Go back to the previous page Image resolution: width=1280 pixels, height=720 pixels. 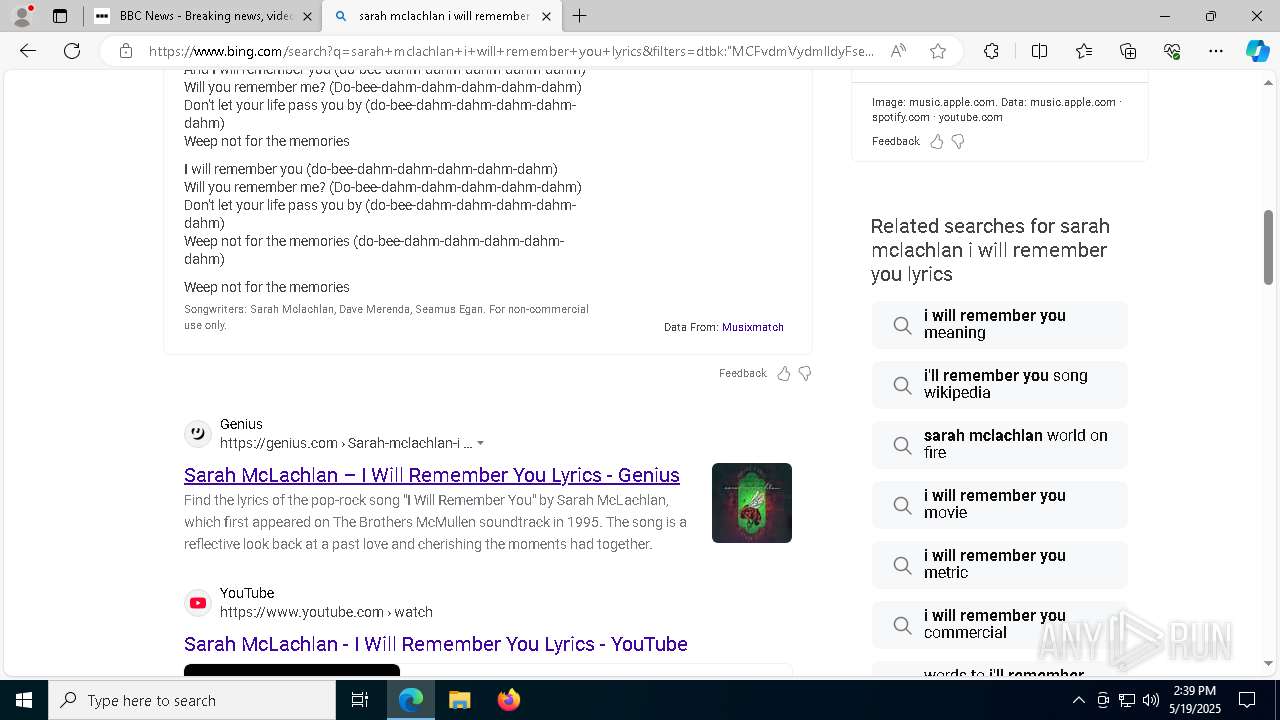coord(28,51)
